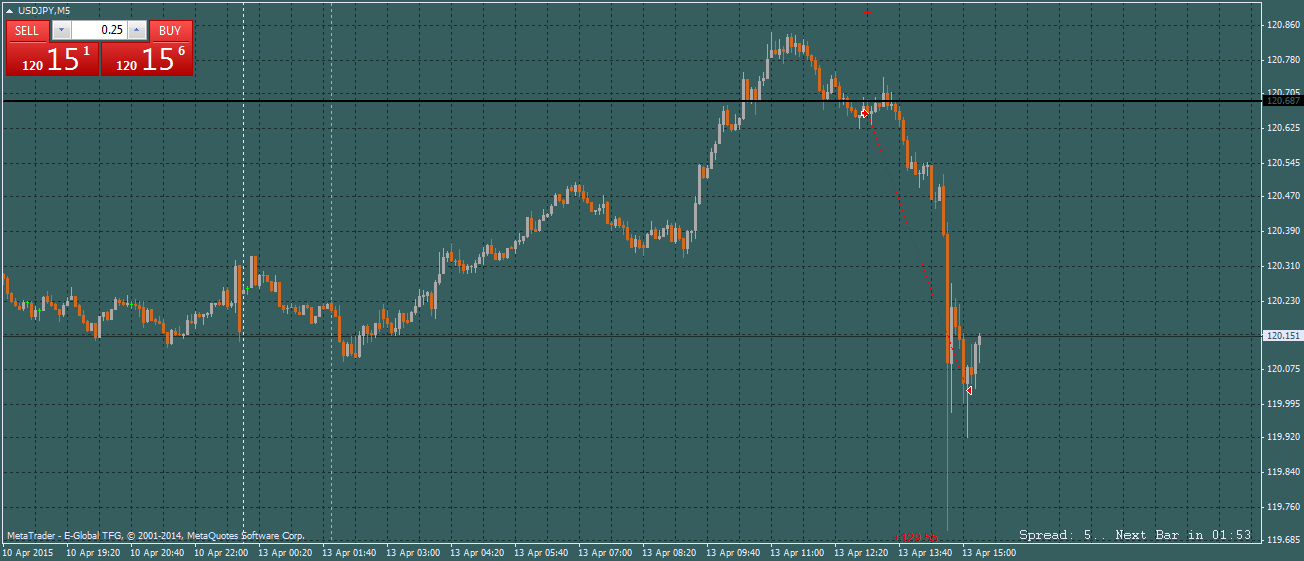Click the red SELL button
This screenshot has height=561, width=1304.
[x=27, y=30]
